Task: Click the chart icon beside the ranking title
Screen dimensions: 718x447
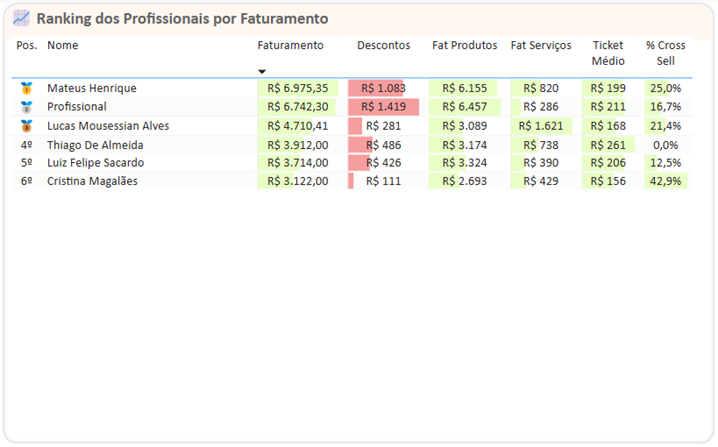Action: (x=21, y=18)
